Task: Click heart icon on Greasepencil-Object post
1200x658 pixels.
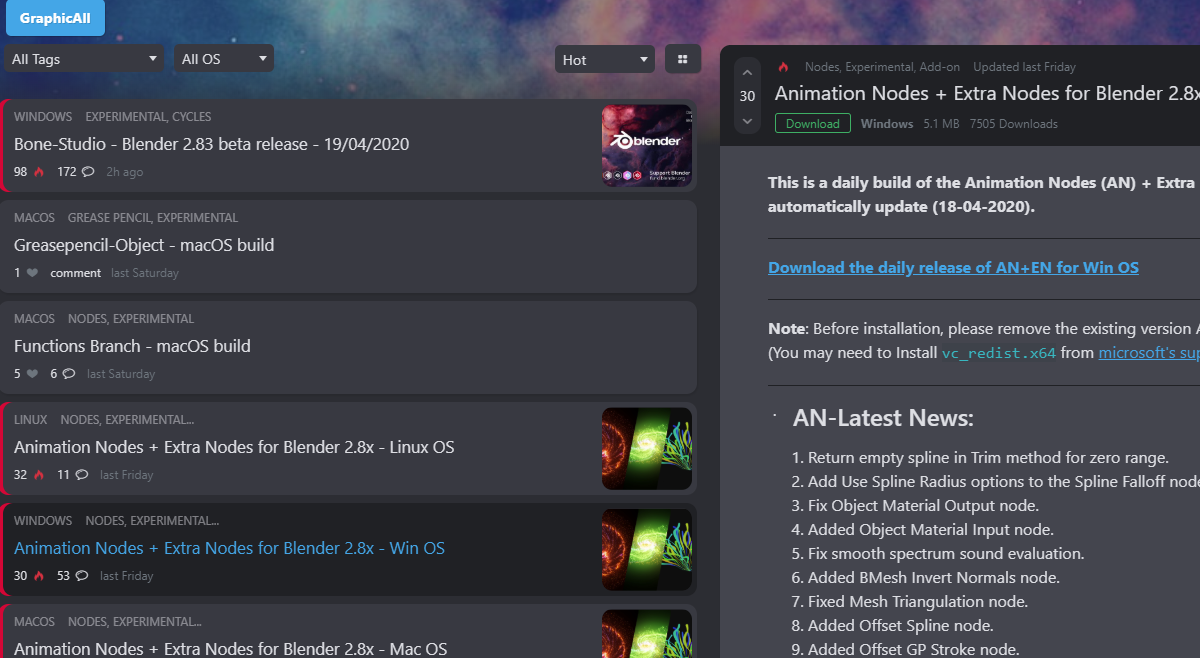Action: point(32,273)
